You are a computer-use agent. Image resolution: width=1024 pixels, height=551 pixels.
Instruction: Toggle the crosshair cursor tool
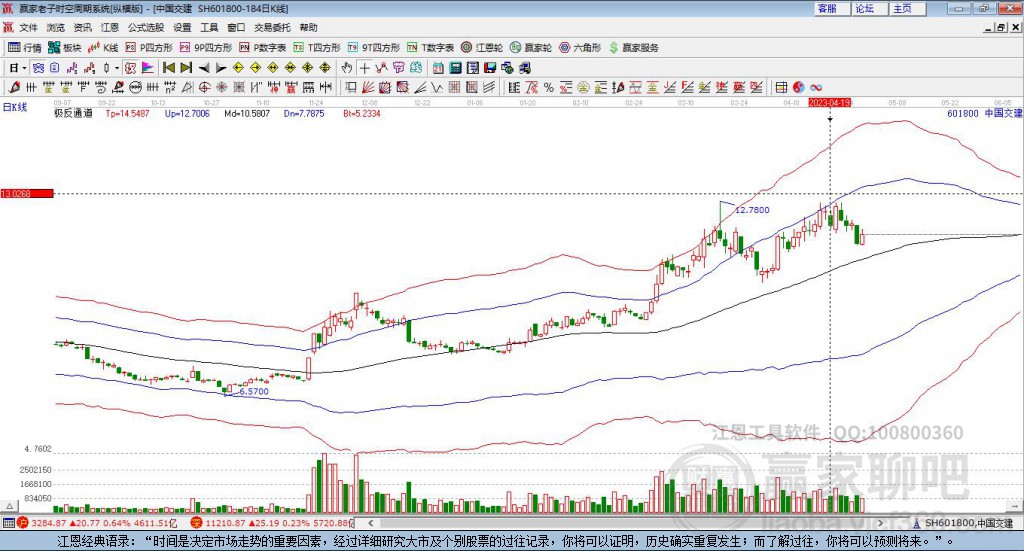pos(364,68)
